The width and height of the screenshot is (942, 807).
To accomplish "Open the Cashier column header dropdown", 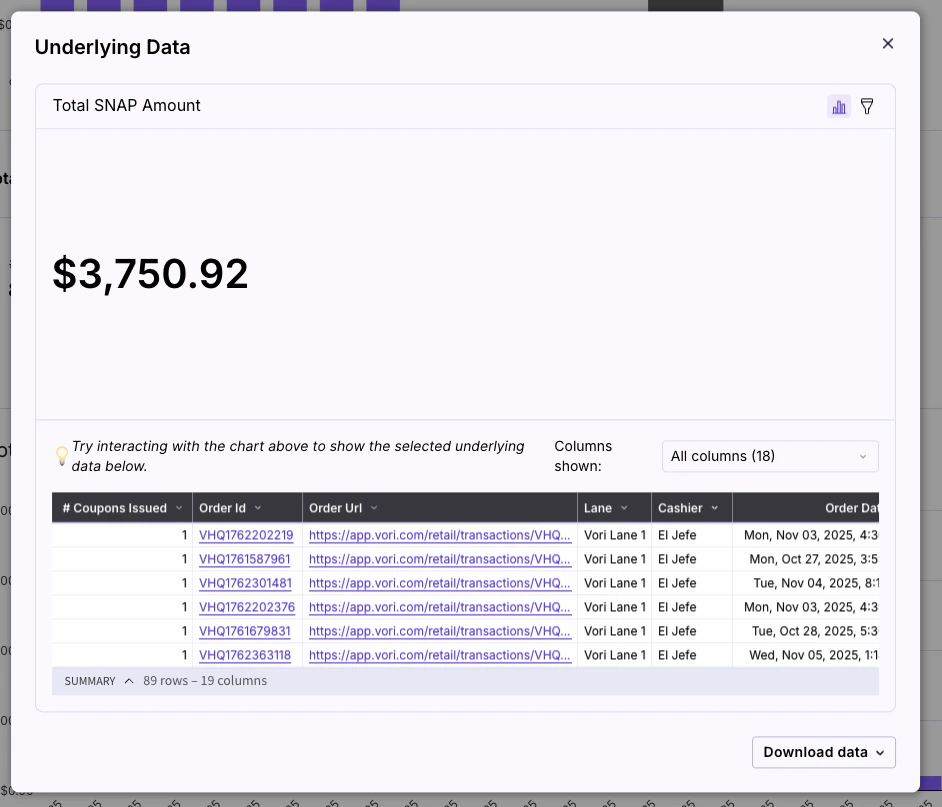I will pos(714,507).
